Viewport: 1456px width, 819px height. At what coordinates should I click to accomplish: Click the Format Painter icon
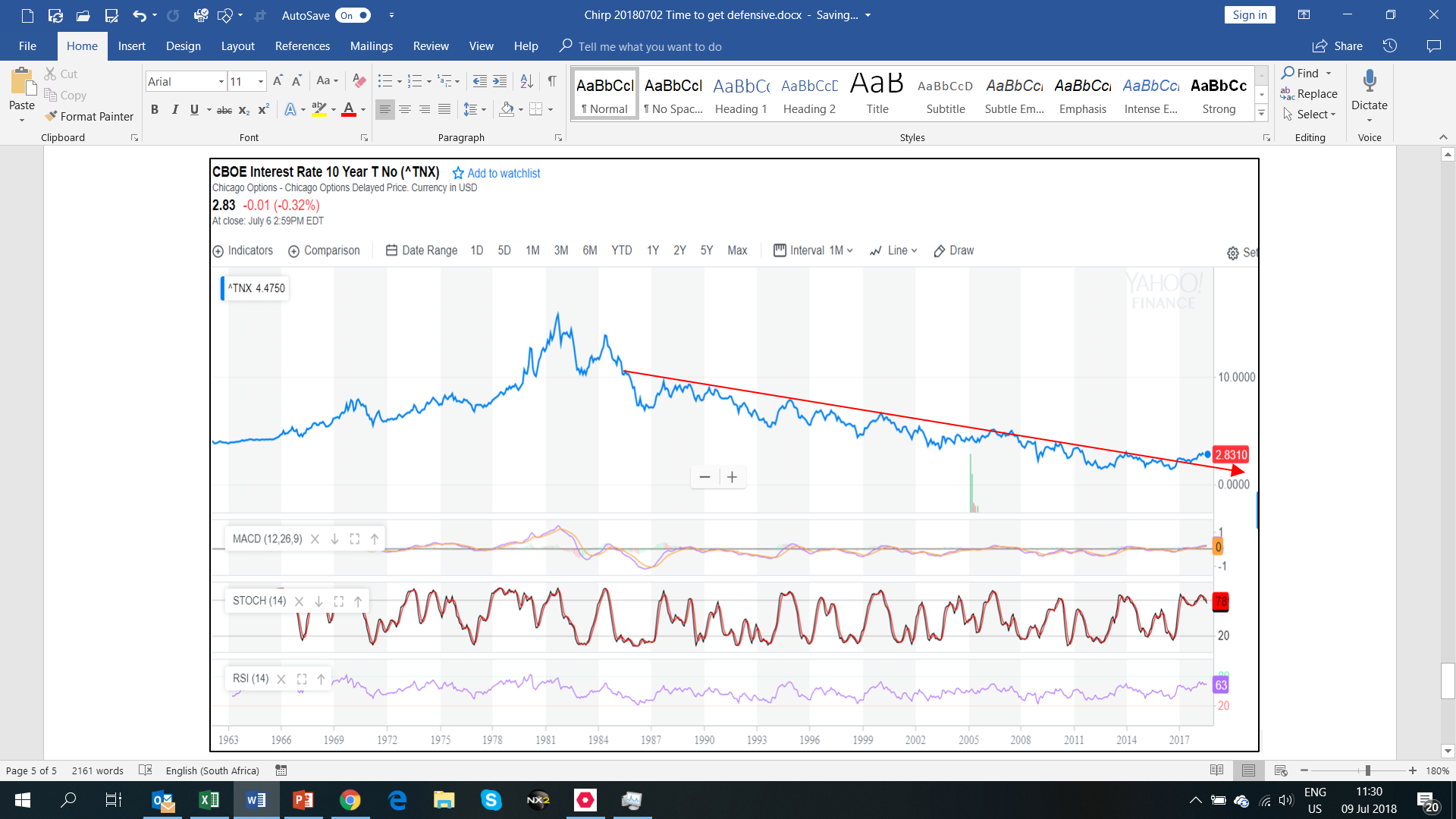click(x=52, y=116)
